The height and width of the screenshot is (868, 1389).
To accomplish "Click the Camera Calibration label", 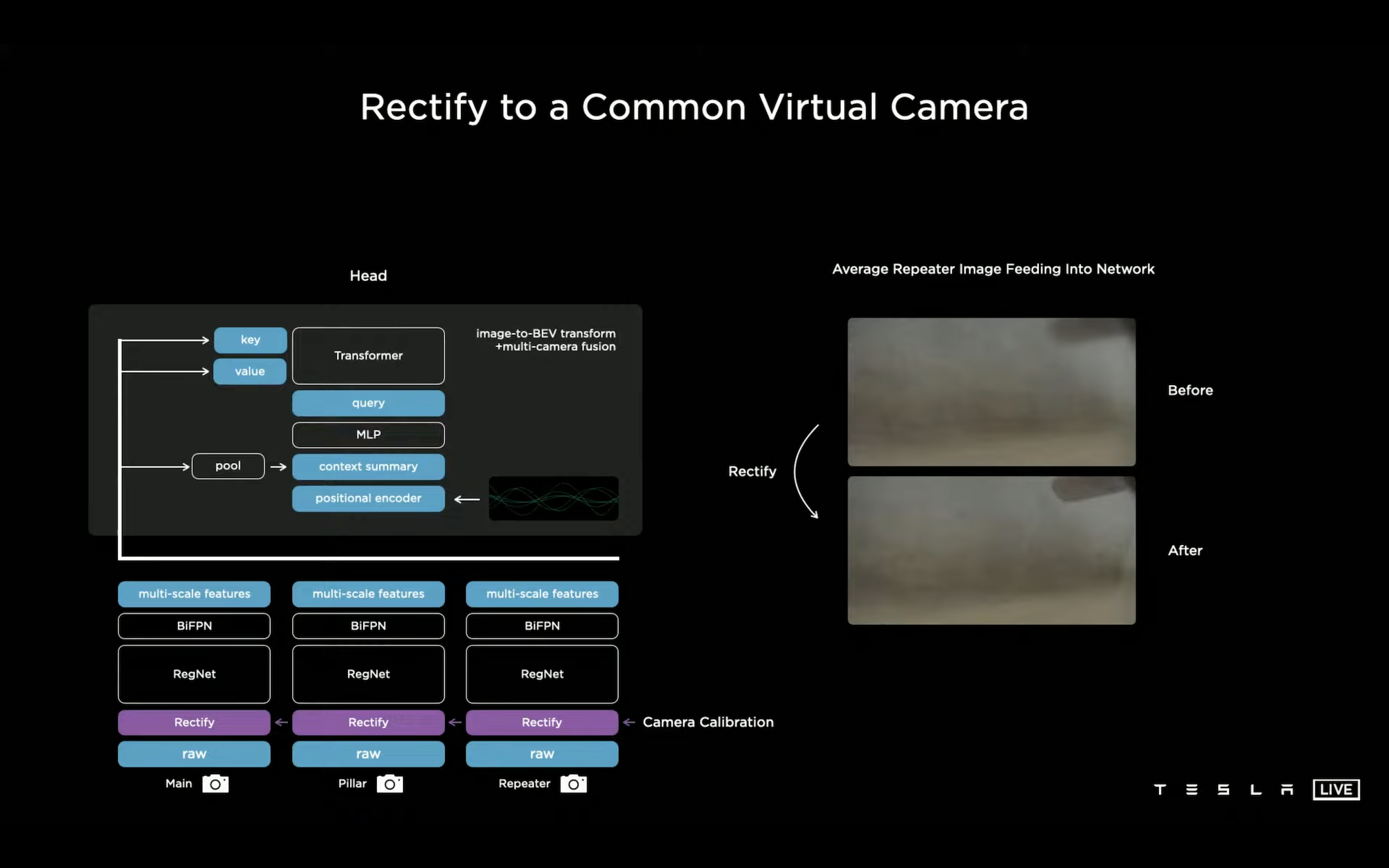I will (708, 722).
